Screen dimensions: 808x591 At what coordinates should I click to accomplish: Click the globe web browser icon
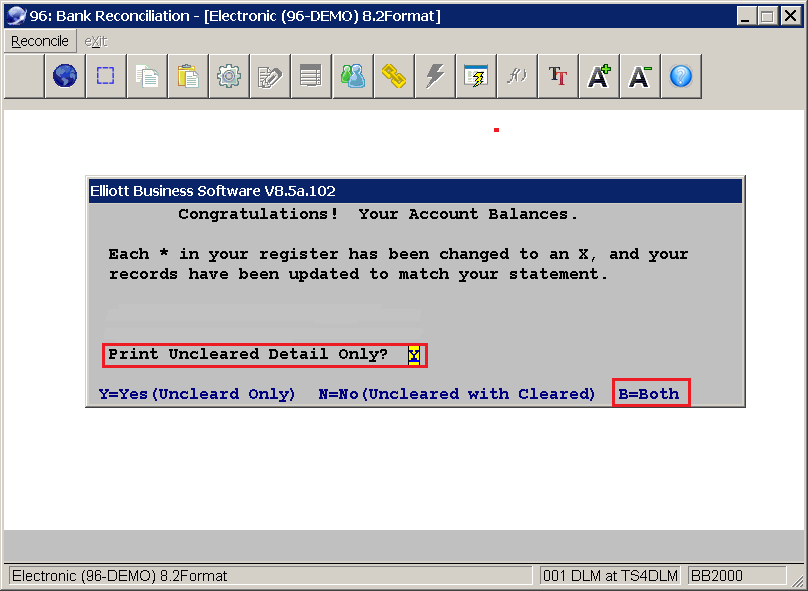65,76
